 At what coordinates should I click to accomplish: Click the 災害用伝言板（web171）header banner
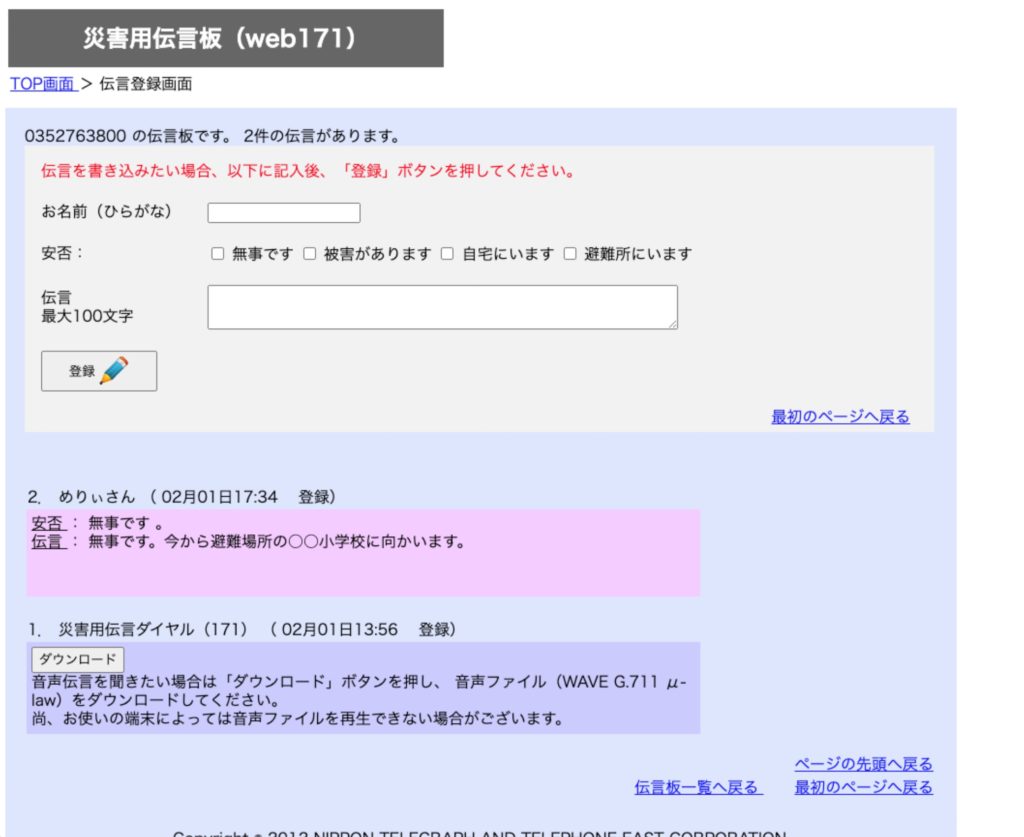tap(225, 38)
